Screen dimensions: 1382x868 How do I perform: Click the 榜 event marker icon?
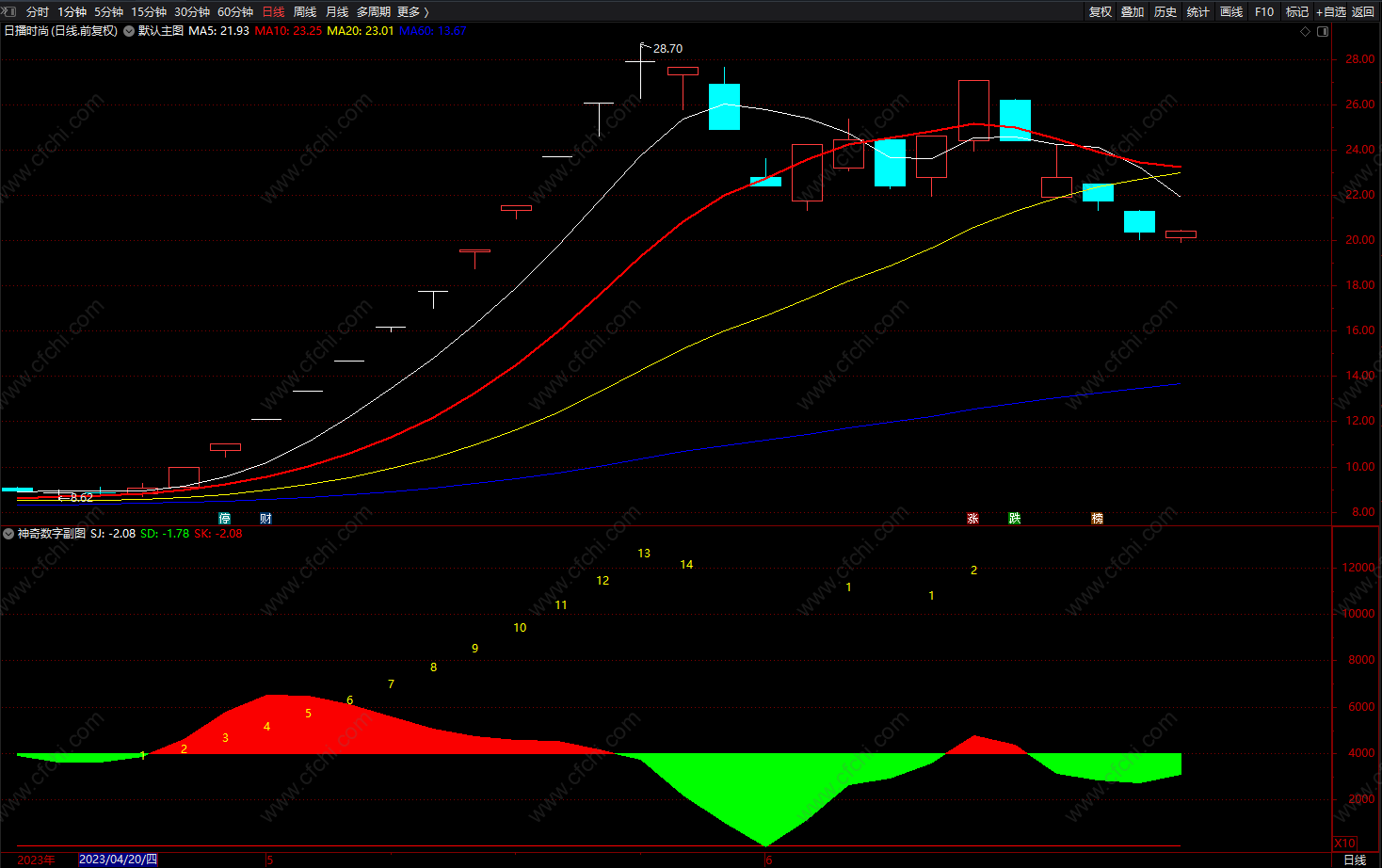1097,519
